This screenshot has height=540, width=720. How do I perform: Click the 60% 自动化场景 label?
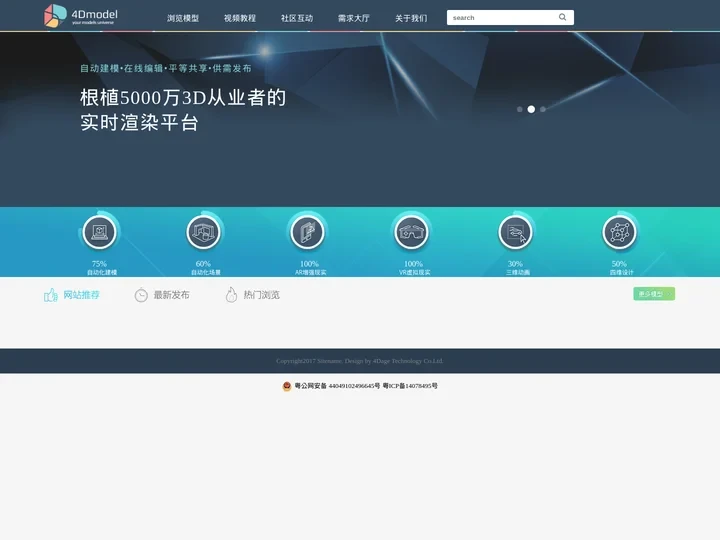pos(205,268)
